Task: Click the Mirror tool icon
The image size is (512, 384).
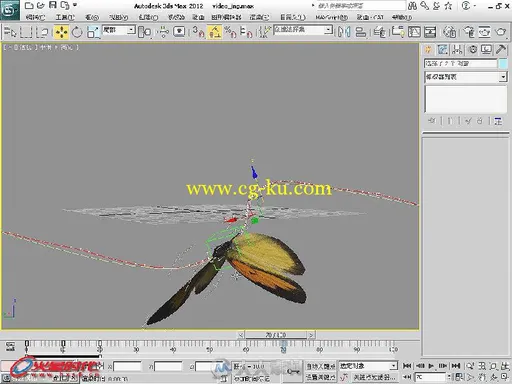Action: tap(344, 32)
